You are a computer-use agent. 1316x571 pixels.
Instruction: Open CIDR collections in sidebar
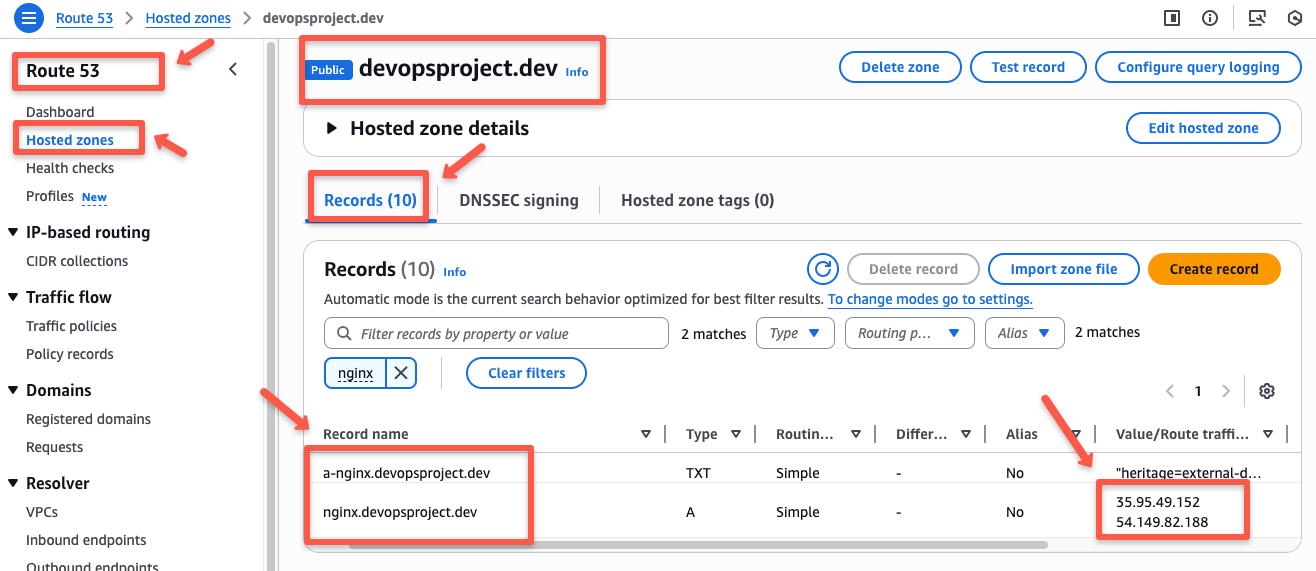[77, 261]
